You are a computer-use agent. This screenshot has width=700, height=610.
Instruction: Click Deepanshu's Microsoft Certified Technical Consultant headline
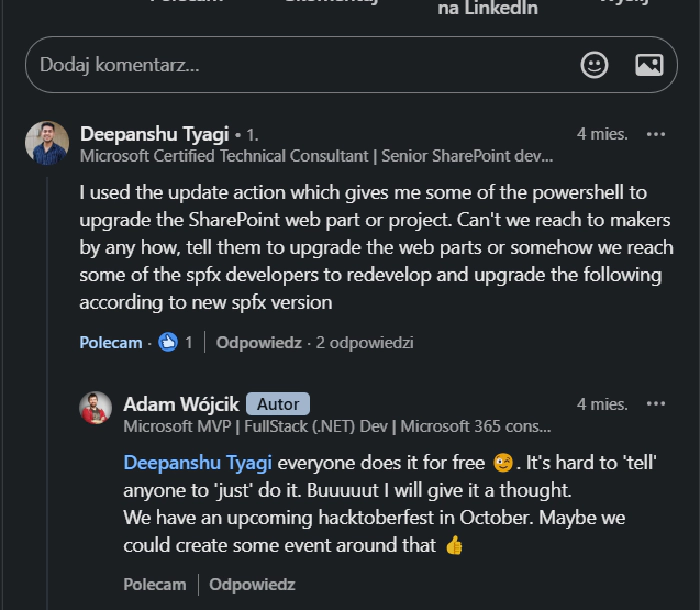[316, 156]
